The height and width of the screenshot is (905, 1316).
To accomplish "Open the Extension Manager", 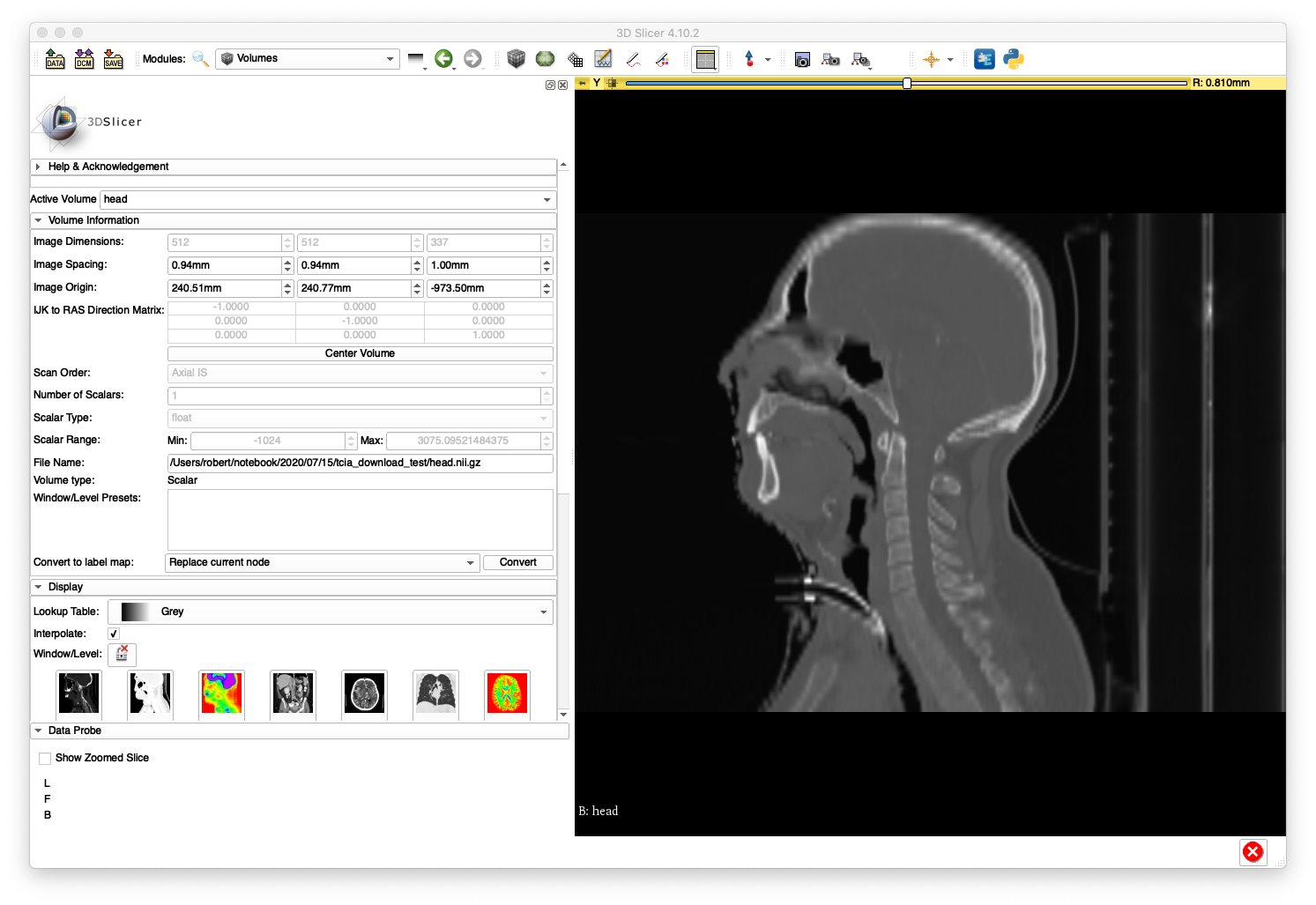I will click(x=984, y=58).
